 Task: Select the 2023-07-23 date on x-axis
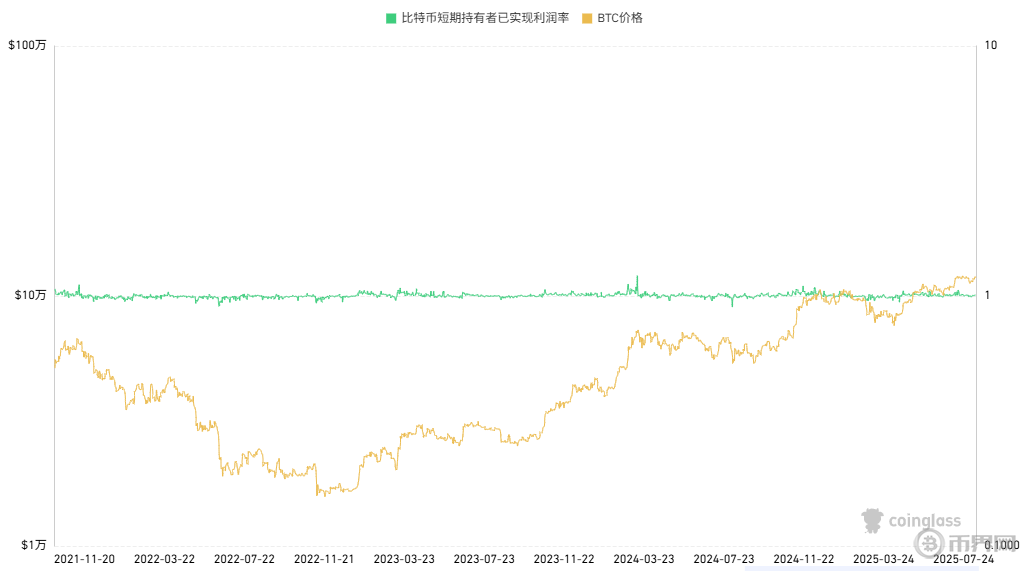pyautogui.click(x=484, y=559)
